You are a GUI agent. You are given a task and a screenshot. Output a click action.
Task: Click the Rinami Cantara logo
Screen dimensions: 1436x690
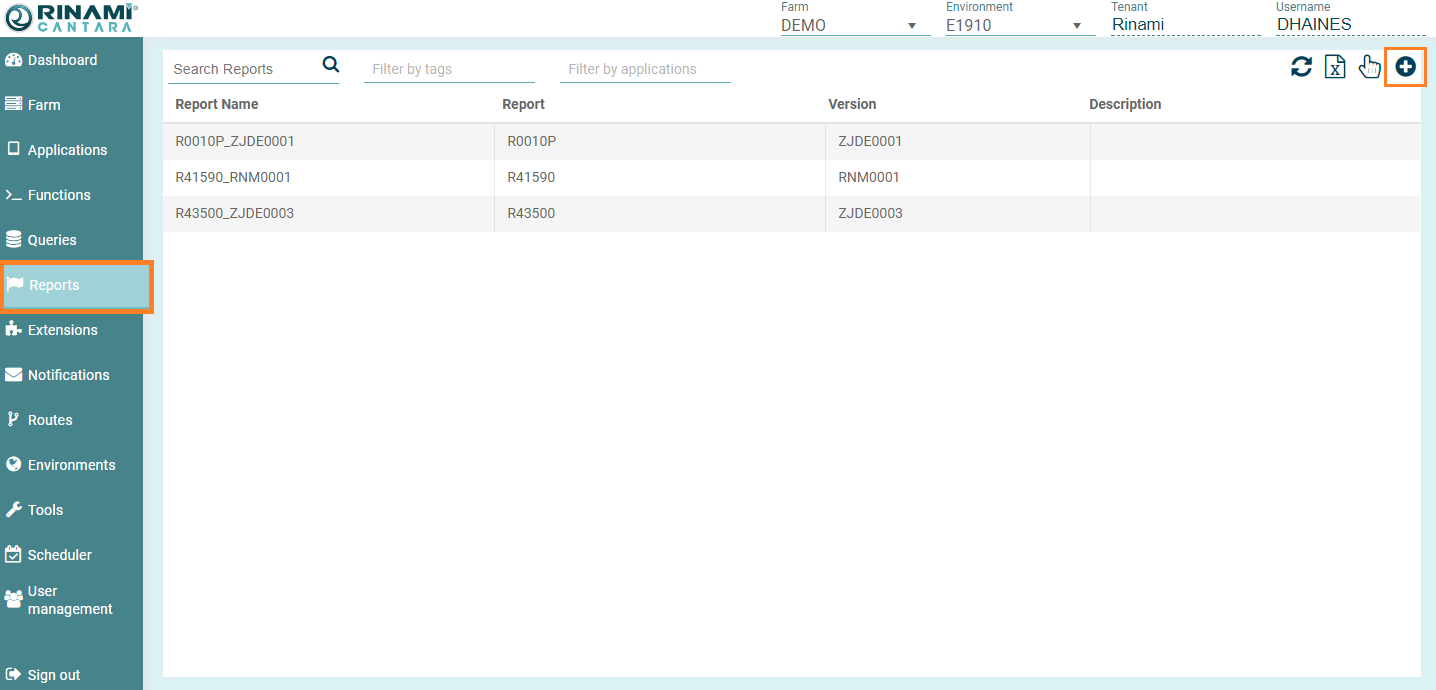point(70,17)
